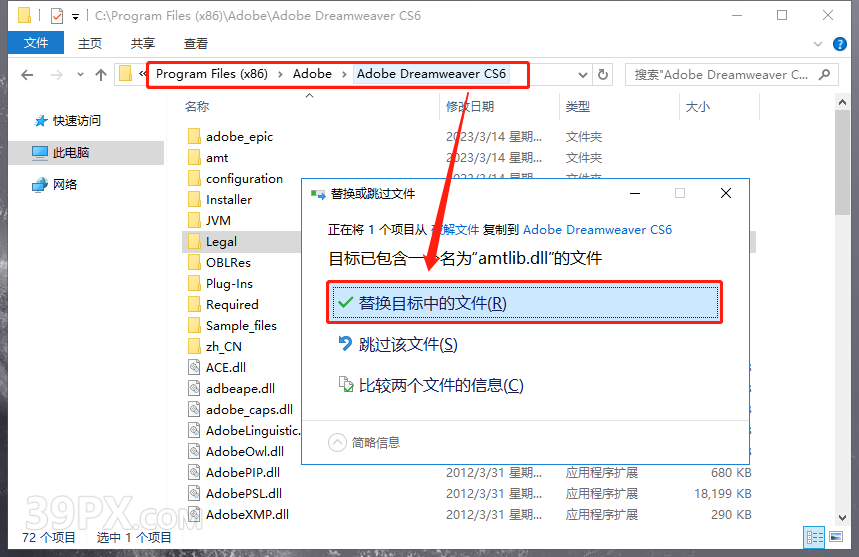Switch to the 共享 ribbon tab

pyautogui.click(x=142, y=43)
